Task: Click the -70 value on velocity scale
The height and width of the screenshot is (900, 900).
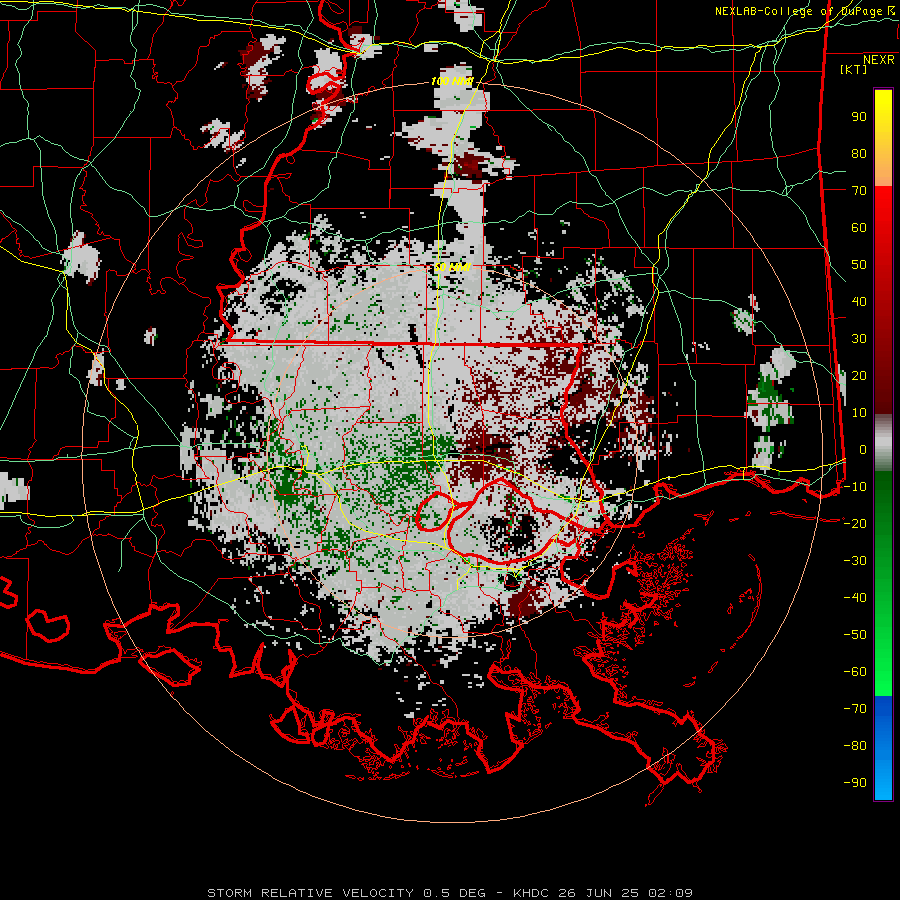Action: click(855, 708)
